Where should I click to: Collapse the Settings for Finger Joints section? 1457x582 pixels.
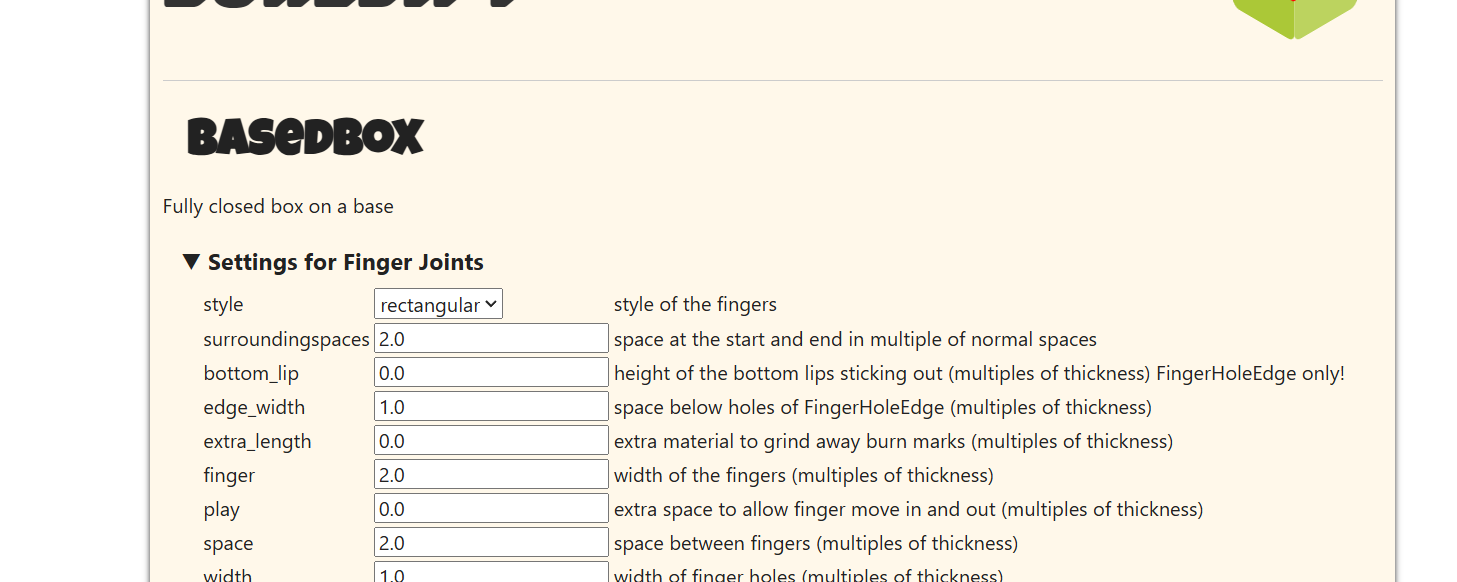[333, 262]
